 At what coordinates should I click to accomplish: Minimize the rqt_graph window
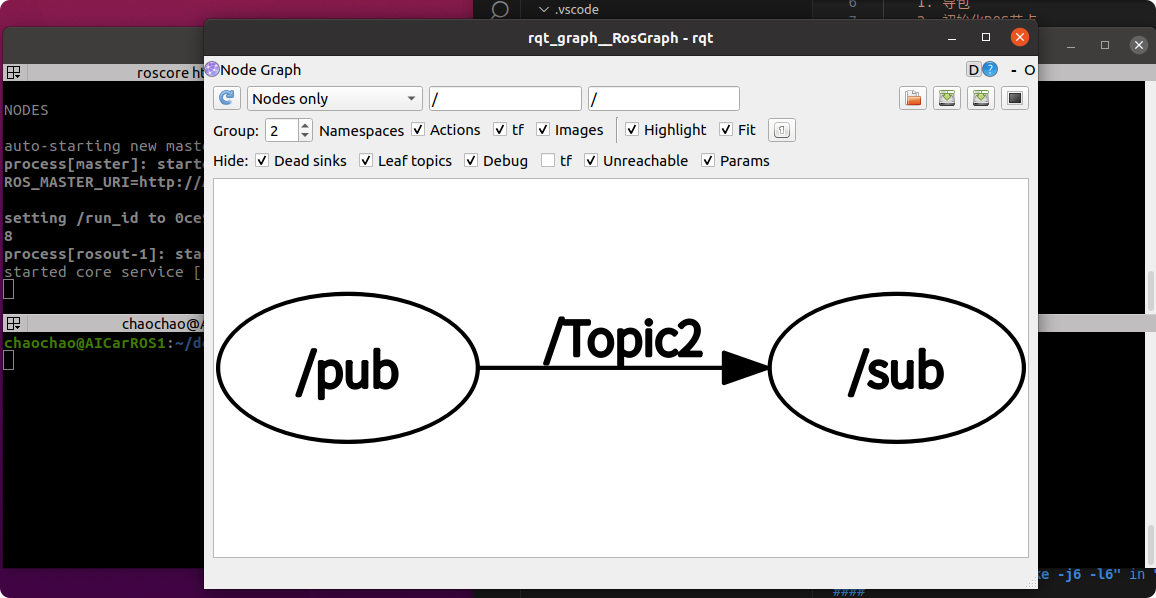pyautogui.click(x=952, y=38)
